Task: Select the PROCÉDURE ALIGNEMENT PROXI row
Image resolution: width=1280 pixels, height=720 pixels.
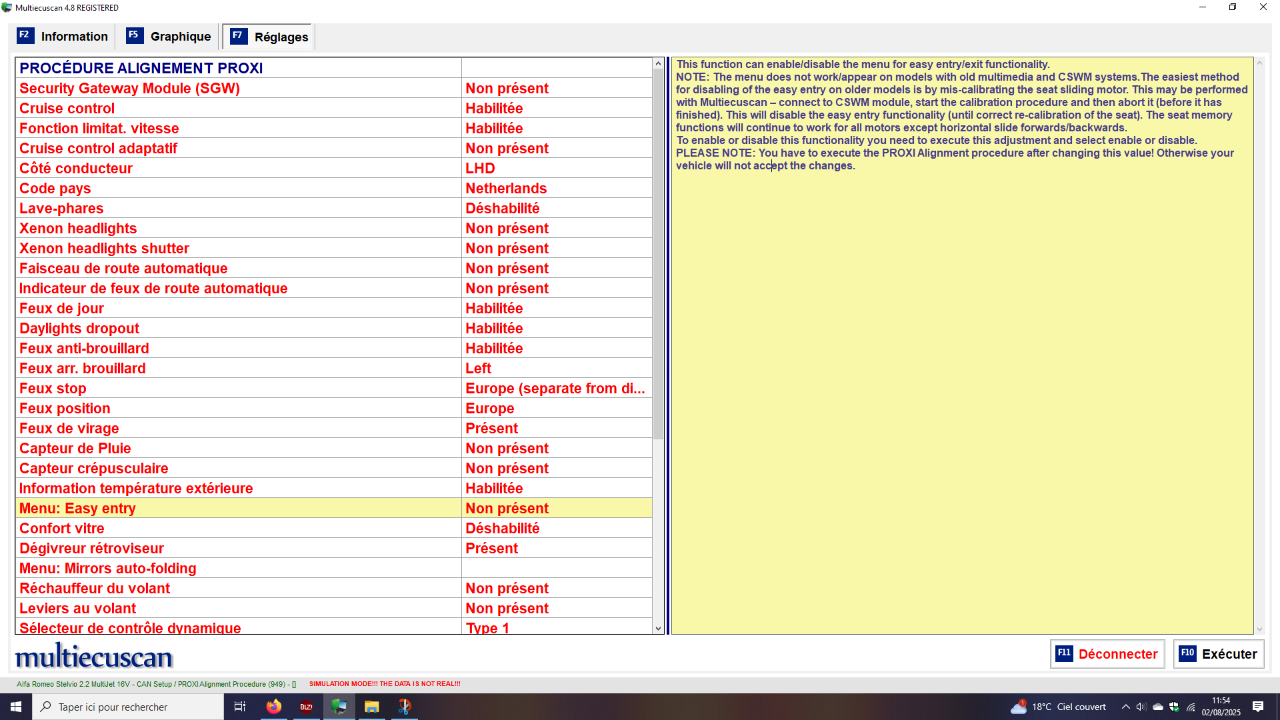Action: click(x=334, y=68)
